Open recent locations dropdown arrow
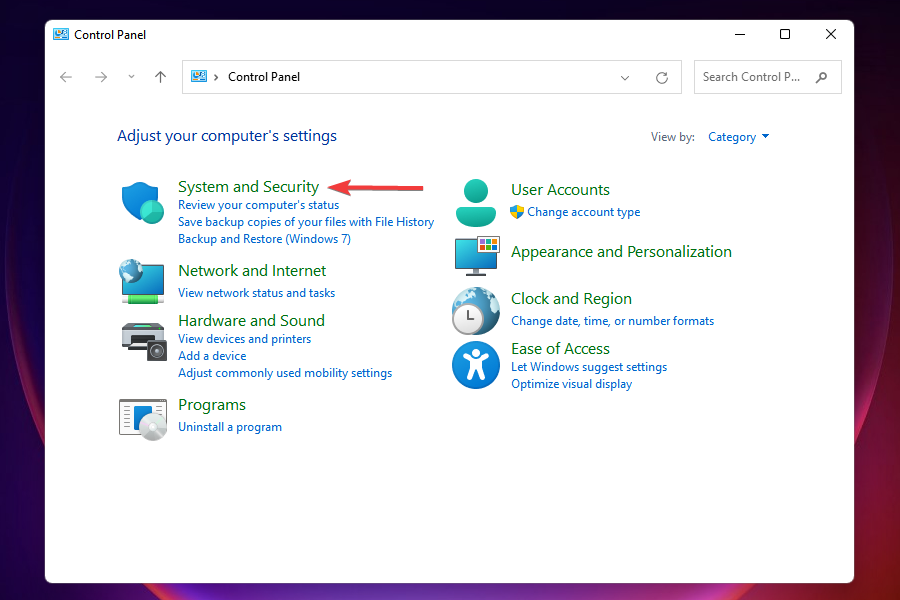 [x=131, y=77]
